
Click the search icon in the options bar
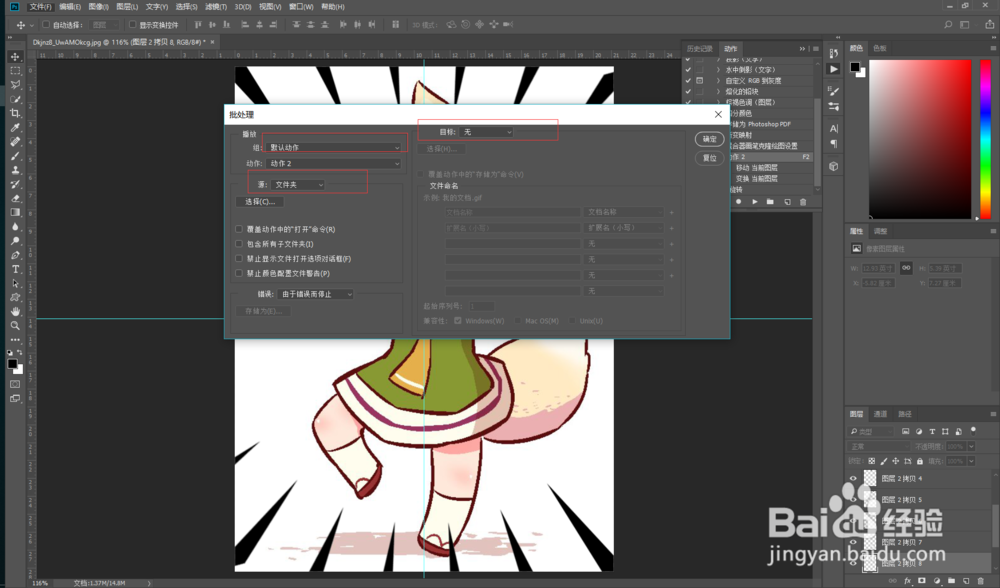(x=948, y=24)
